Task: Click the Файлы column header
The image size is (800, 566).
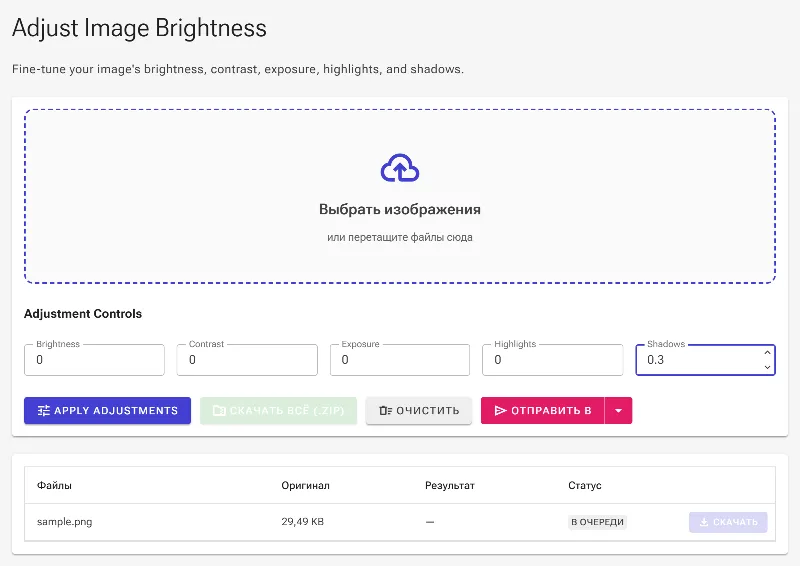Action: 54,485
